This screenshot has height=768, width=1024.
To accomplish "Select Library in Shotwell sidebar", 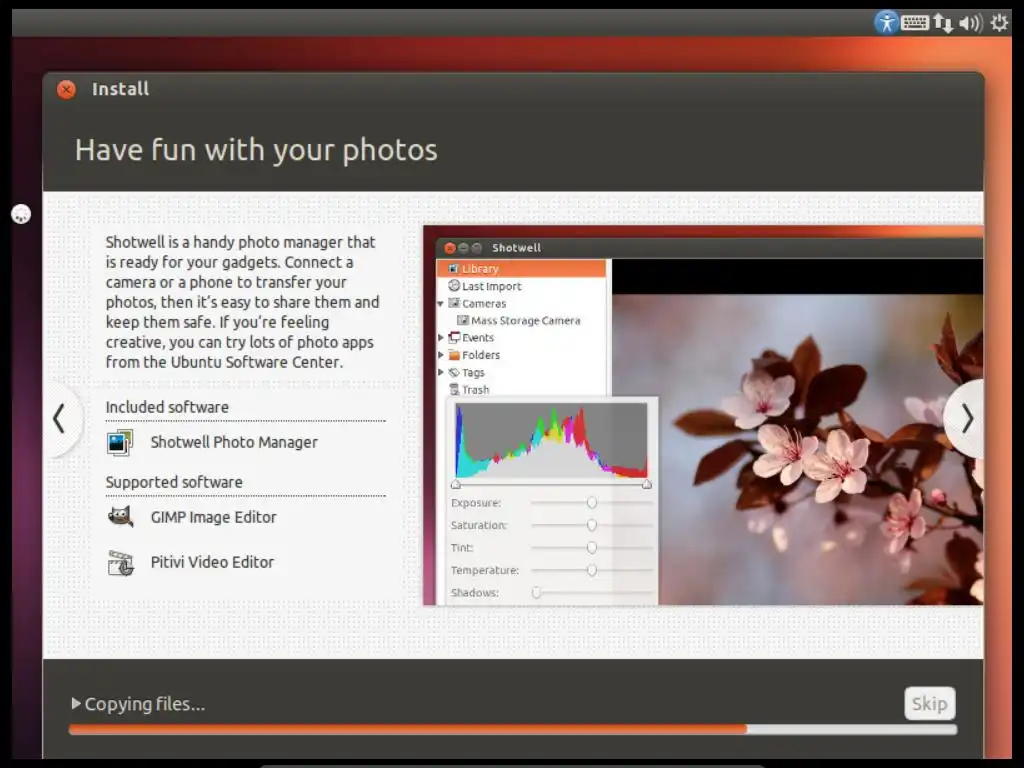I will point(522,268).
